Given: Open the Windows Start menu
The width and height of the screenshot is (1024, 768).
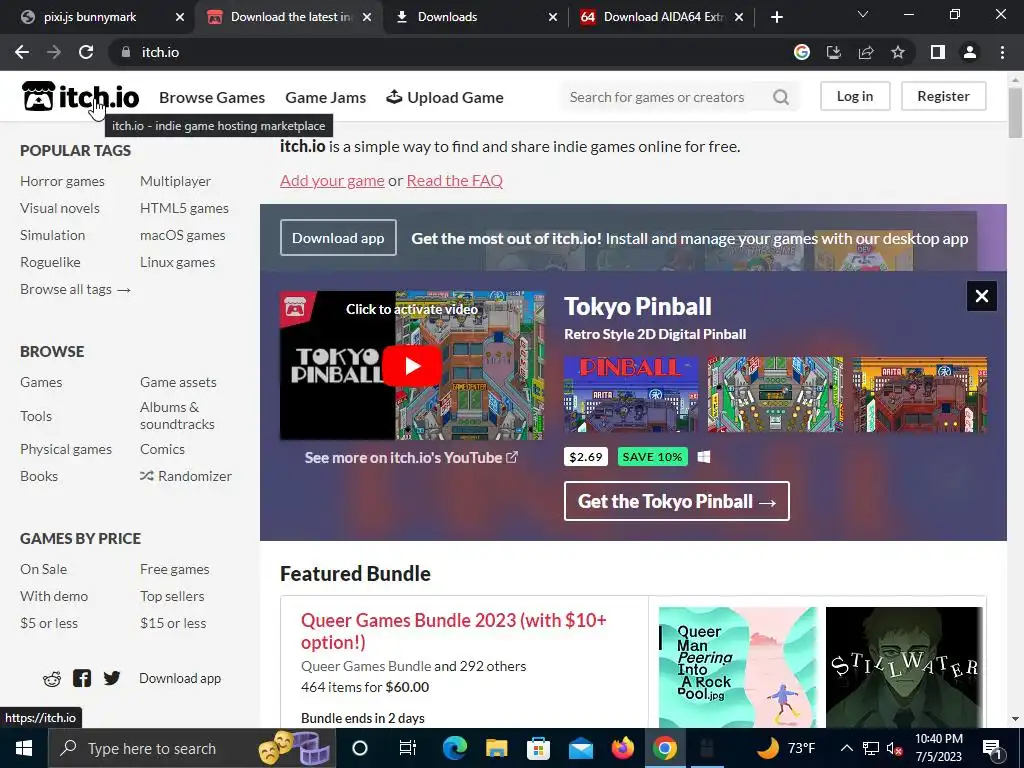Looking at the screenshot, I should tap(24, 748).
